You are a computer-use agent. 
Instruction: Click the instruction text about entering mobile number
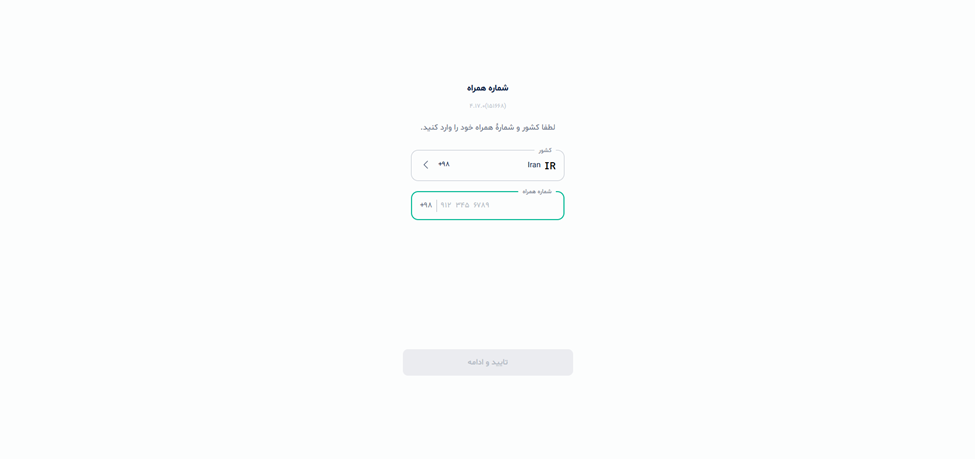pos(487,128)
